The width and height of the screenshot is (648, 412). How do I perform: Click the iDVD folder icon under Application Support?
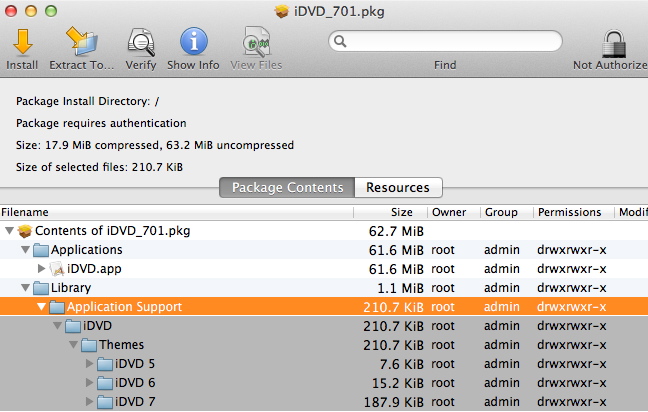(x=73, y=326)
